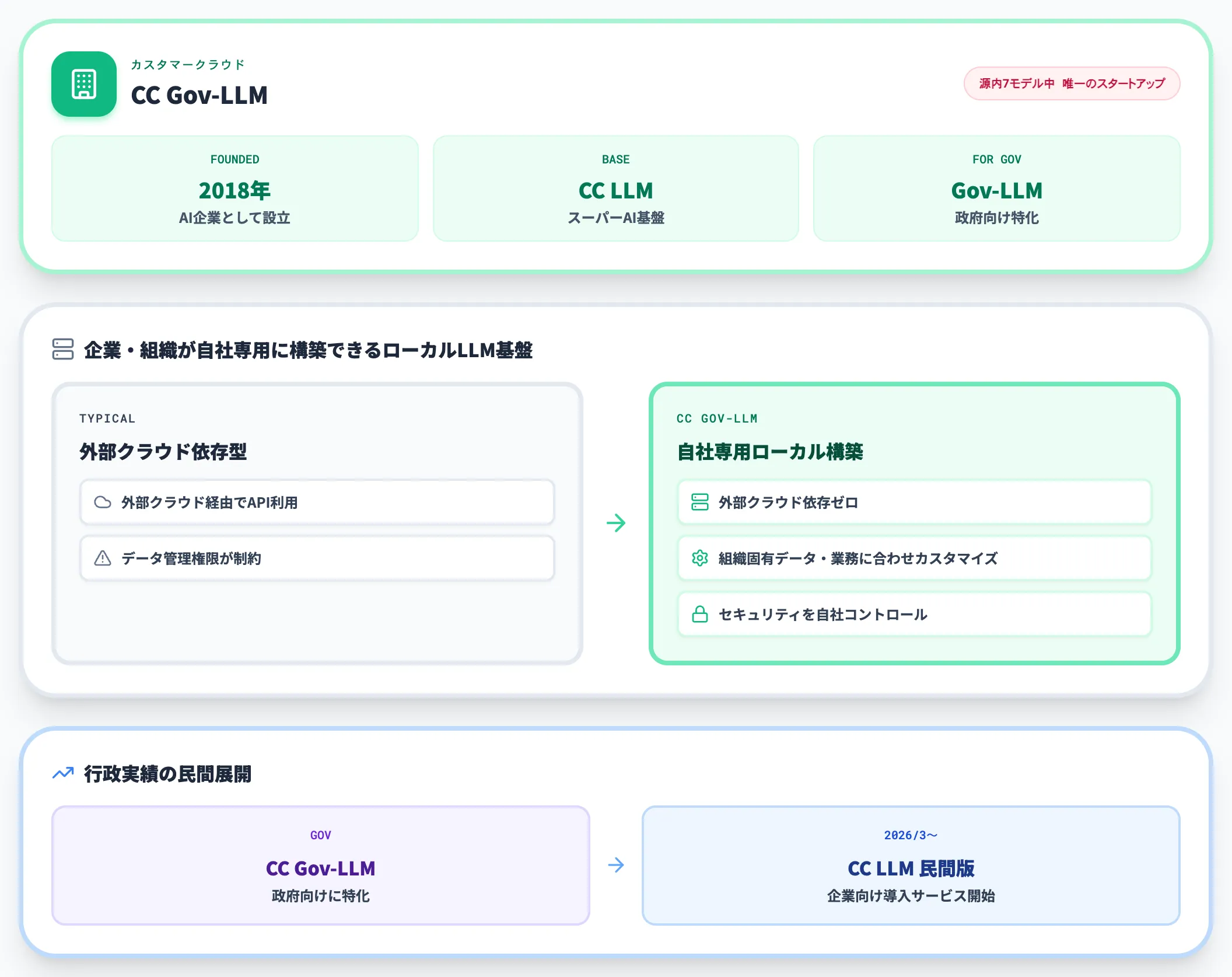Click the 外部クラウド依存ゼロ row
Screen dimensions: 1232x977
coord(915,502)
